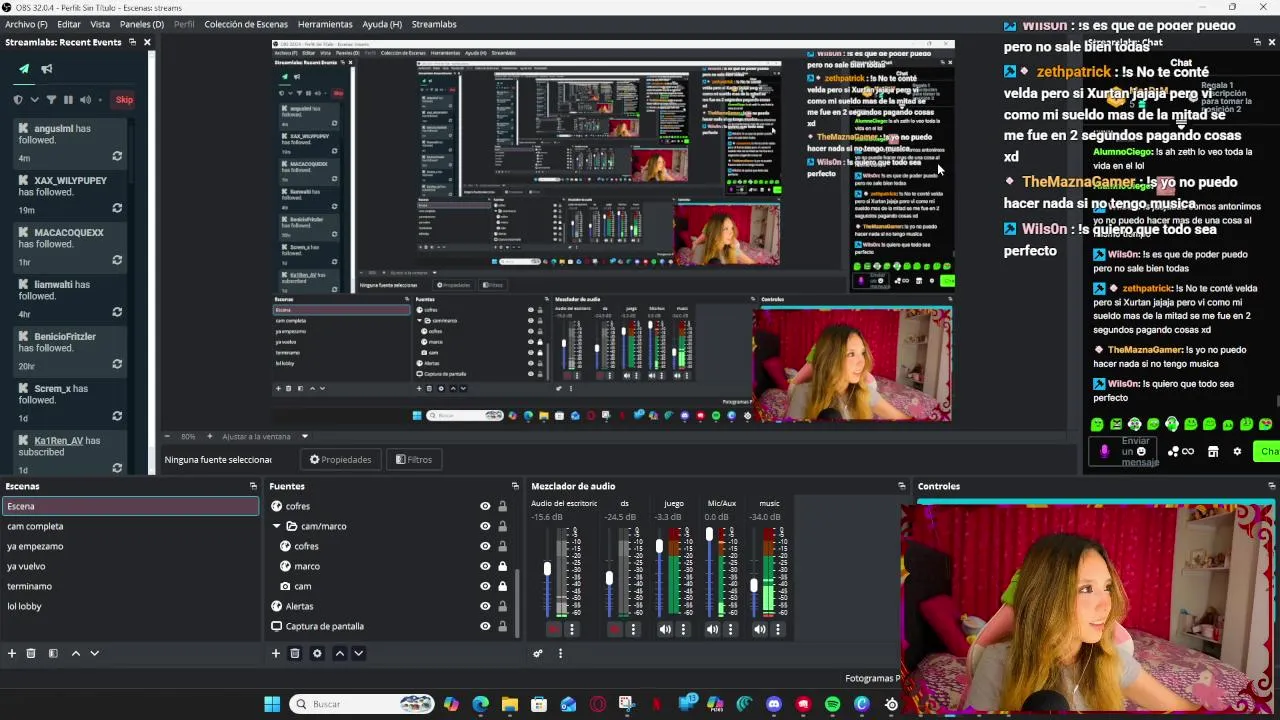The height and width of the screenshot is (720, 1280).
Task: Toggle visibility of Captura de pantalla source
Action: [x=485, y=627]
